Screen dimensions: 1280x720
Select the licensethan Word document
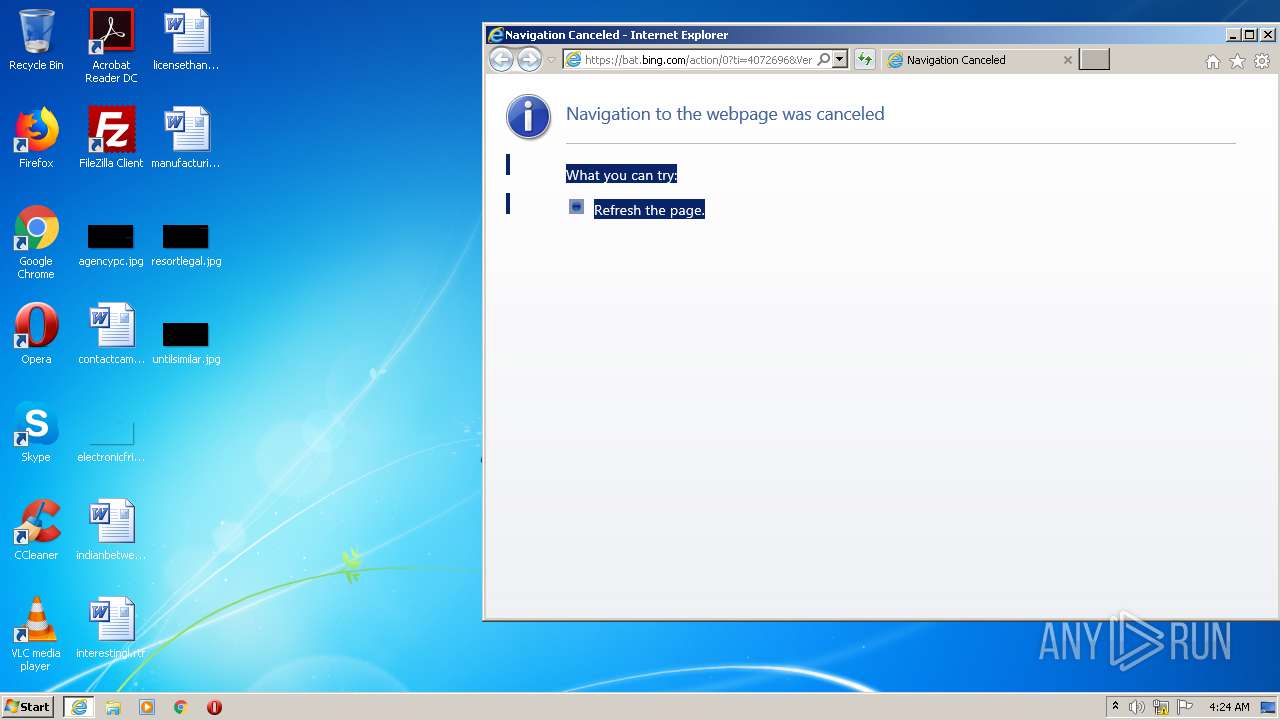click(x=186, y=41)
